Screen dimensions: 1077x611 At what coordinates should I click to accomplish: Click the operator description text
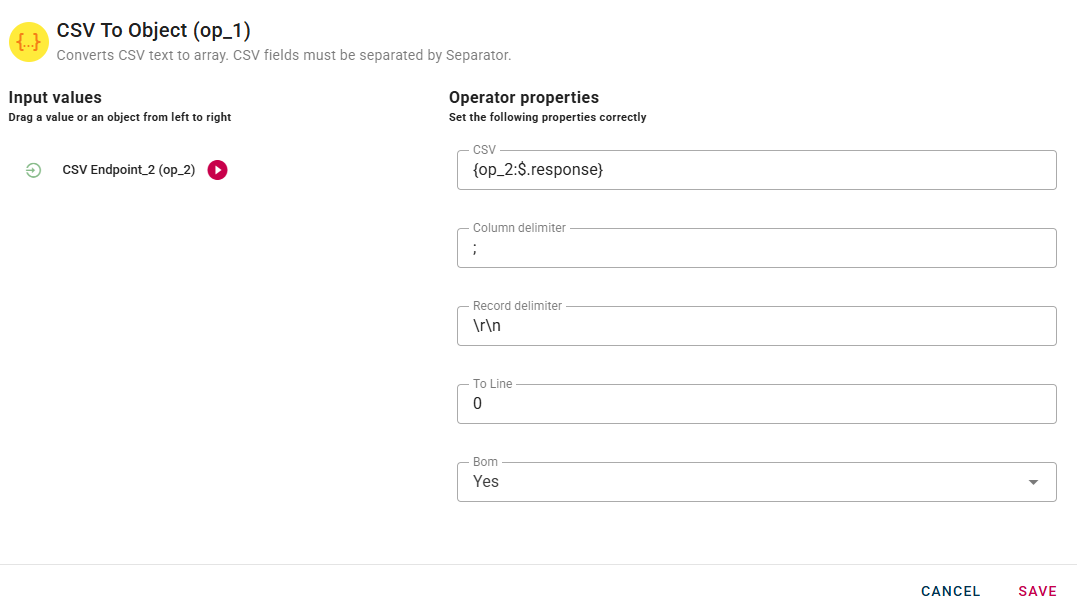(283, 55)
